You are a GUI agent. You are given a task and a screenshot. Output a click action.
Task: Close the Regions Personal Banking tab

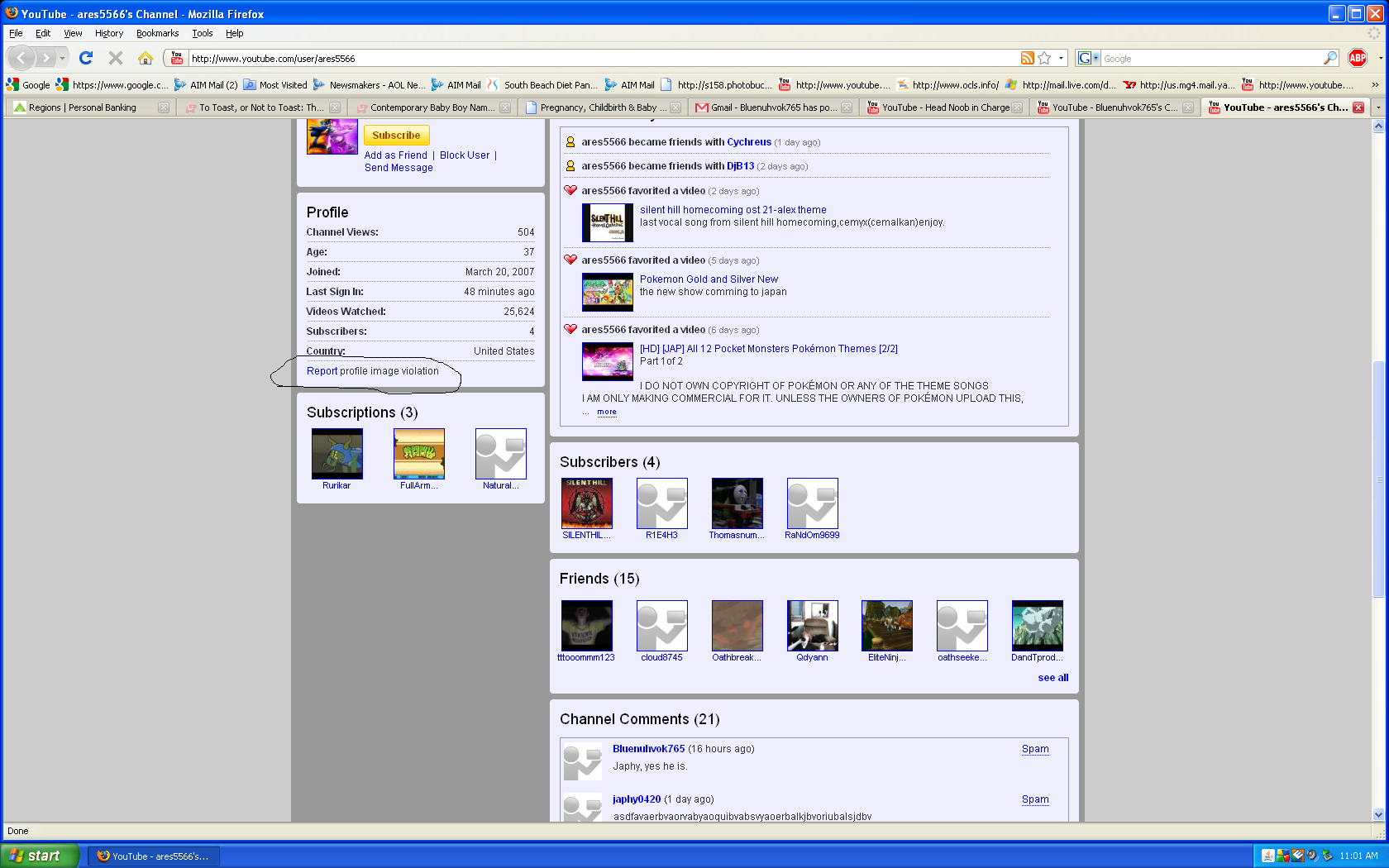point(164,107)
